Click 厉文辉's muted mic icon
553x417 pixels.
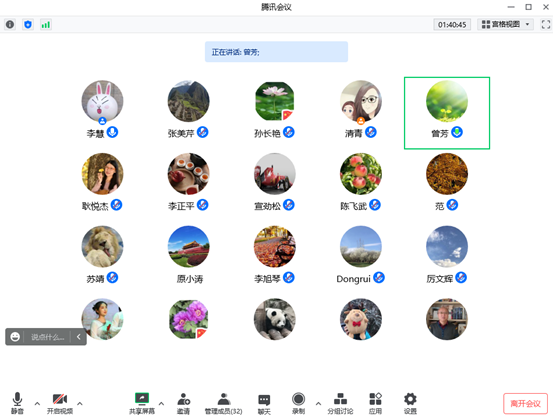[x=461, y=278]
